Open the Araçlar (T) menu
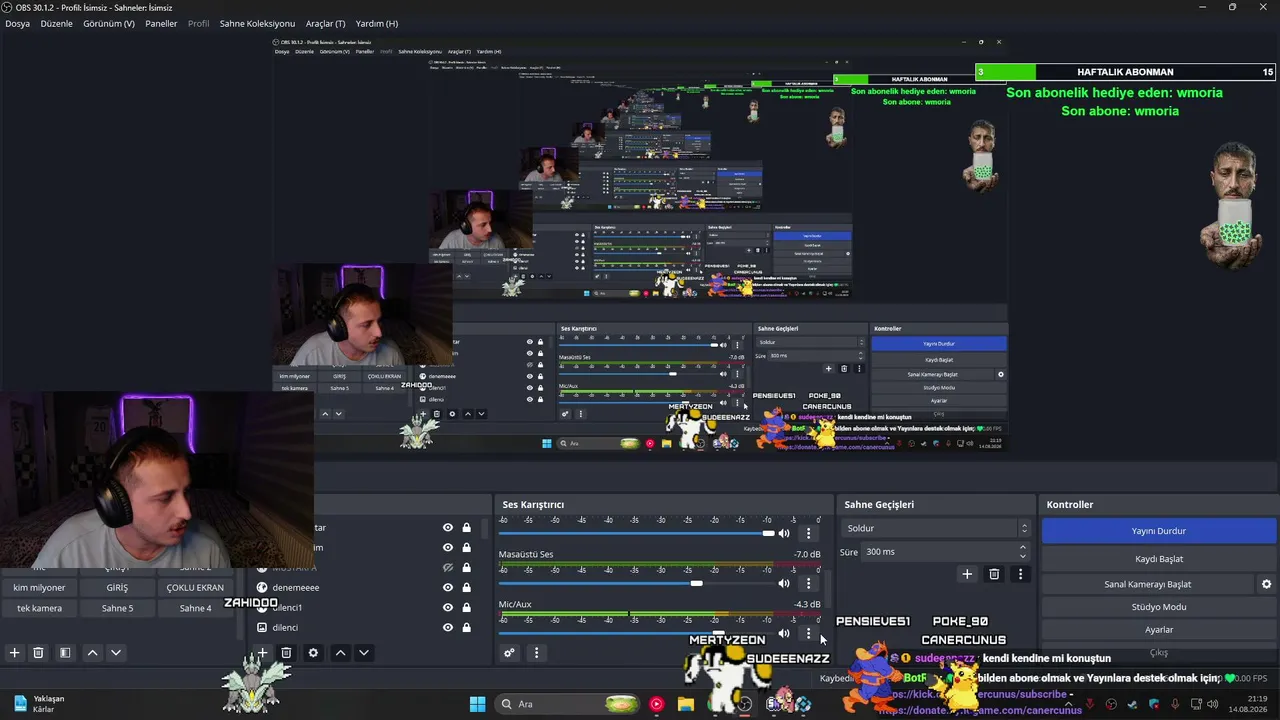 tap(325, 23)
